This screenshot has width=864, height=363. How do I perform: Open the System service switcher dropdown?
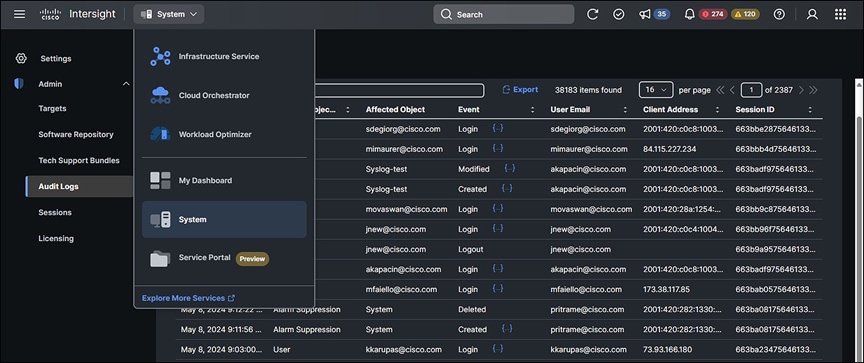(169, 14)
